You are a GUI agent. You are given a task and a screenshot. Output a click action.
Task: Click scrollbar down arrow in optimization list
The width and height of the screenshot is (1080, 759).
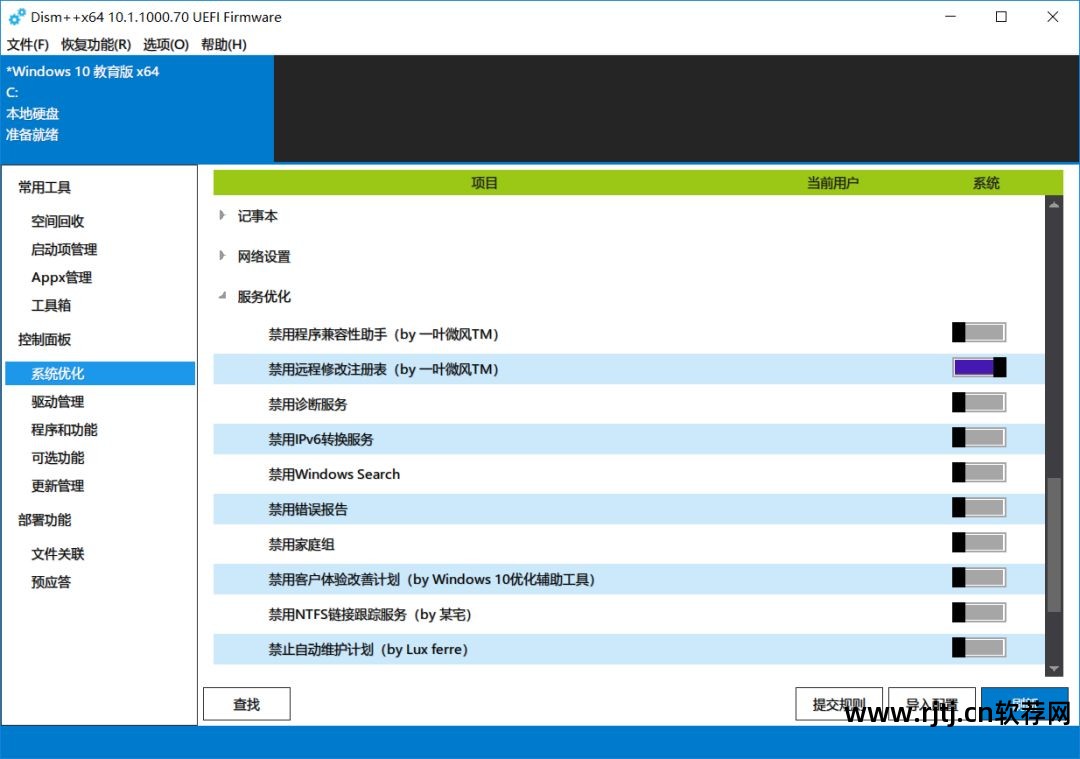[x=1054, y=668]
